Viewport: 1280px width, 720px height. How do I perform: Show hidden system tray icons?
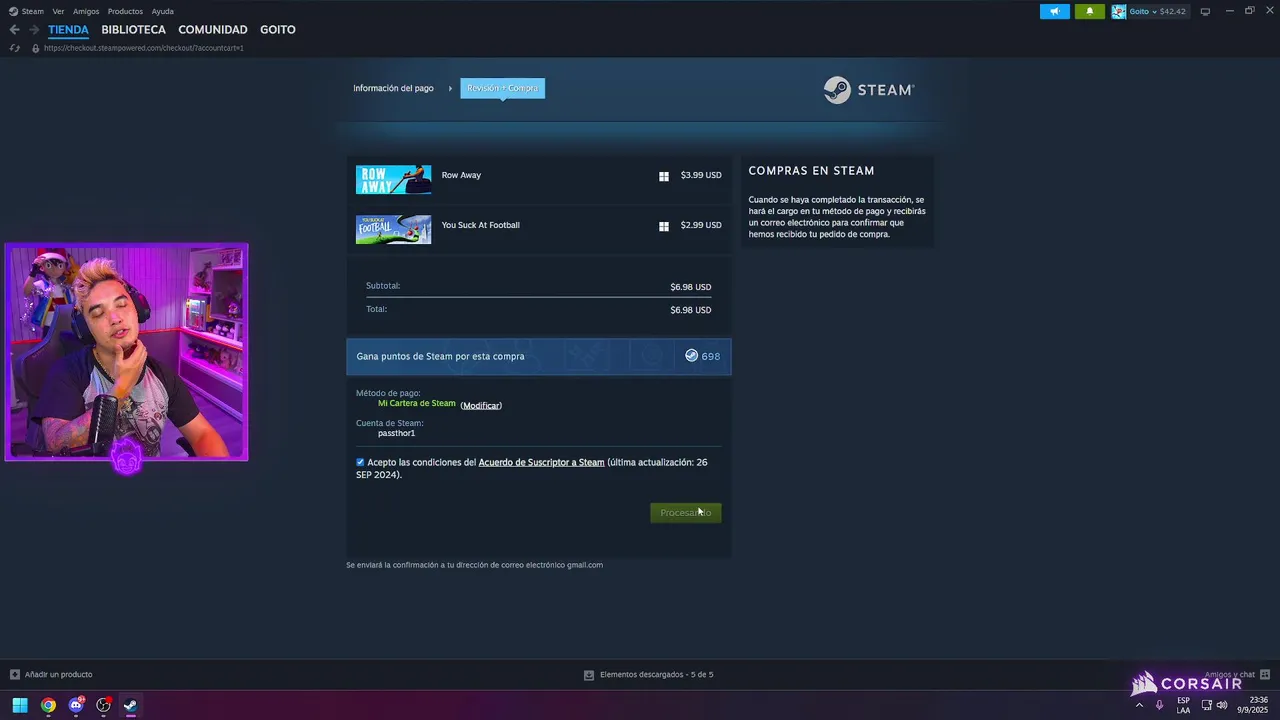tap(1139, 705)
